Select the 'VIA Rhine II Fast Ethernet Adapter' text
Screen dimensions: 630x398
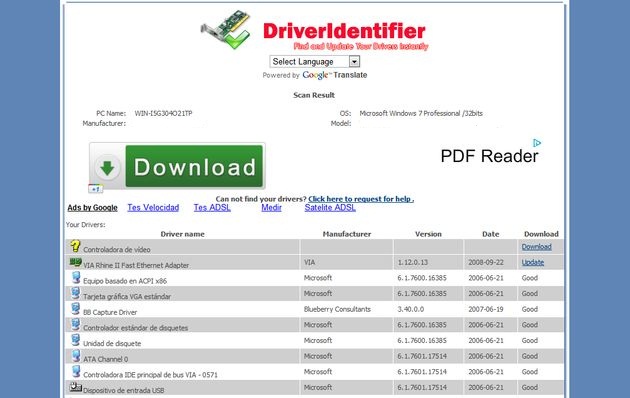[x=136, y=265]
